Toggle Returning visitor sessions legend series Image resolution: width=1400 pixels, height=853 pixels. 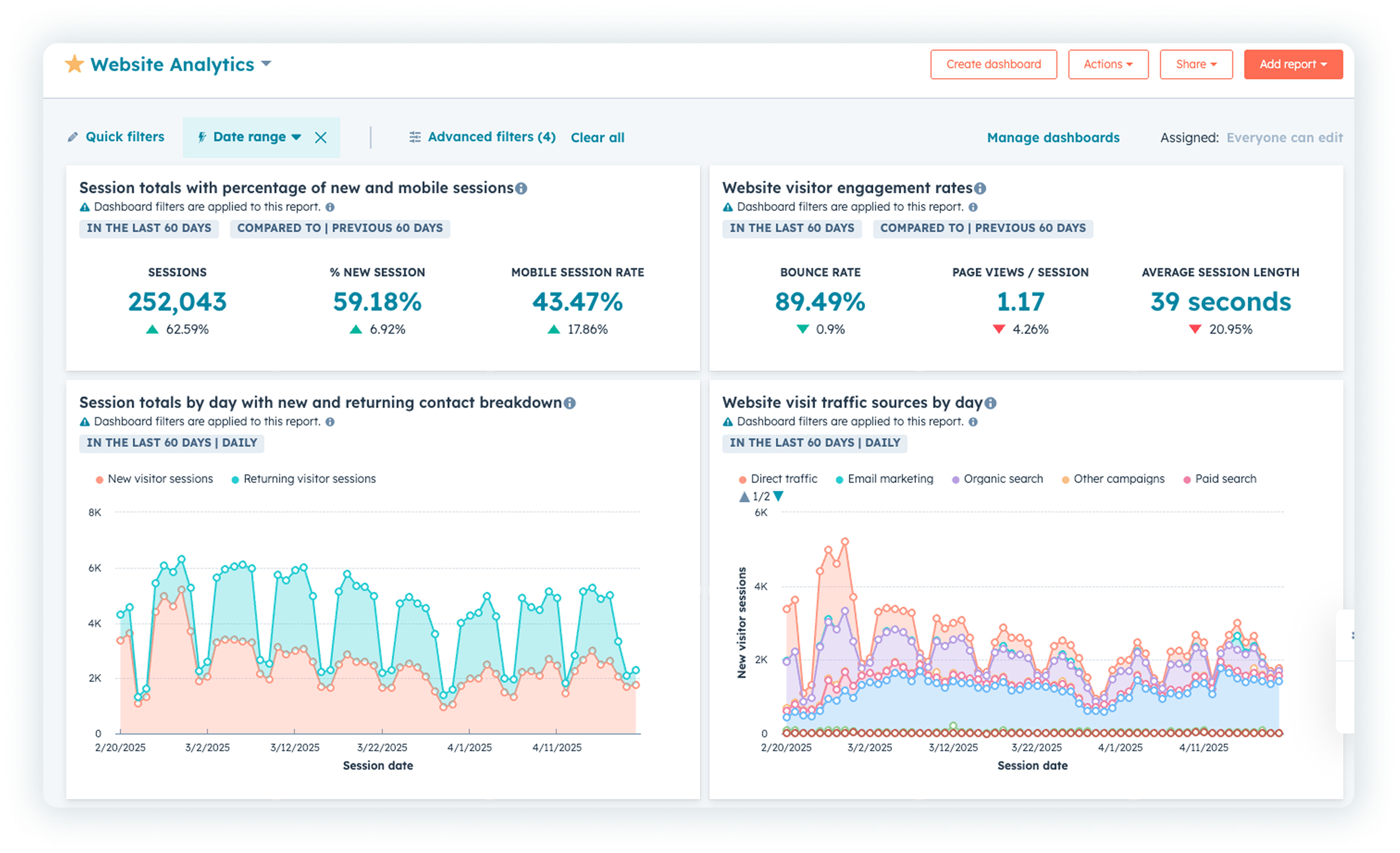303,479
